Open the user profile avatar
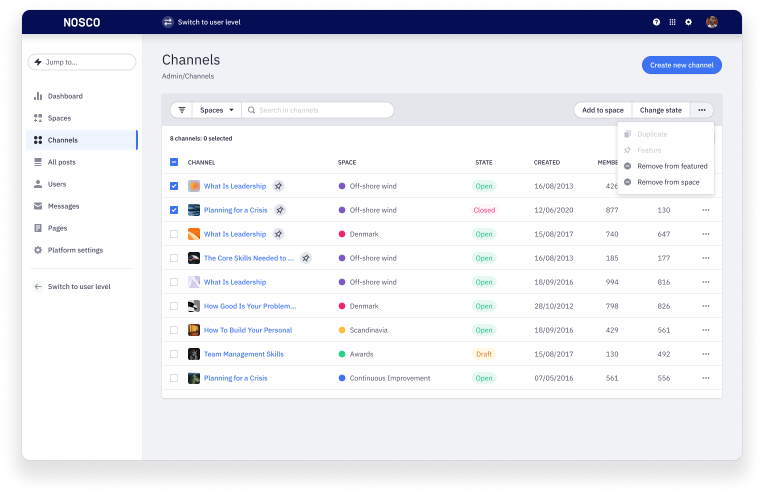Viewport: 764px width, 494px height. tap(712, 22)
